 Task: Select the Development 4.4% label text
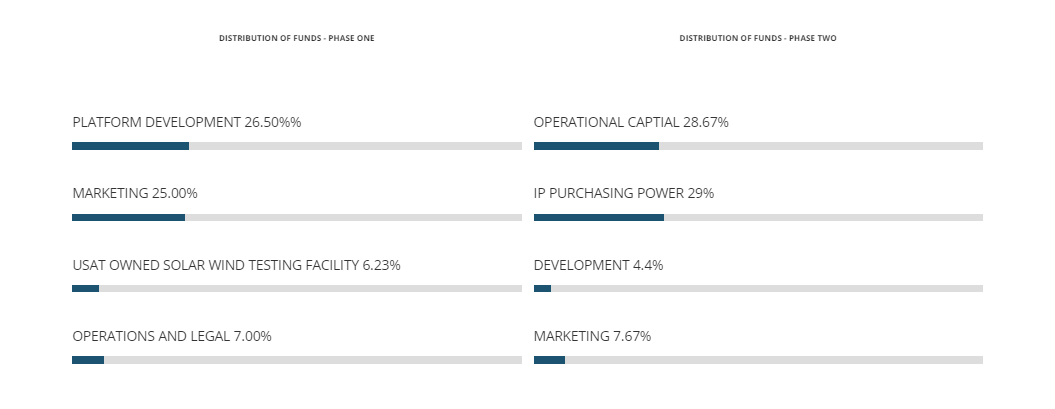point(598,265)
